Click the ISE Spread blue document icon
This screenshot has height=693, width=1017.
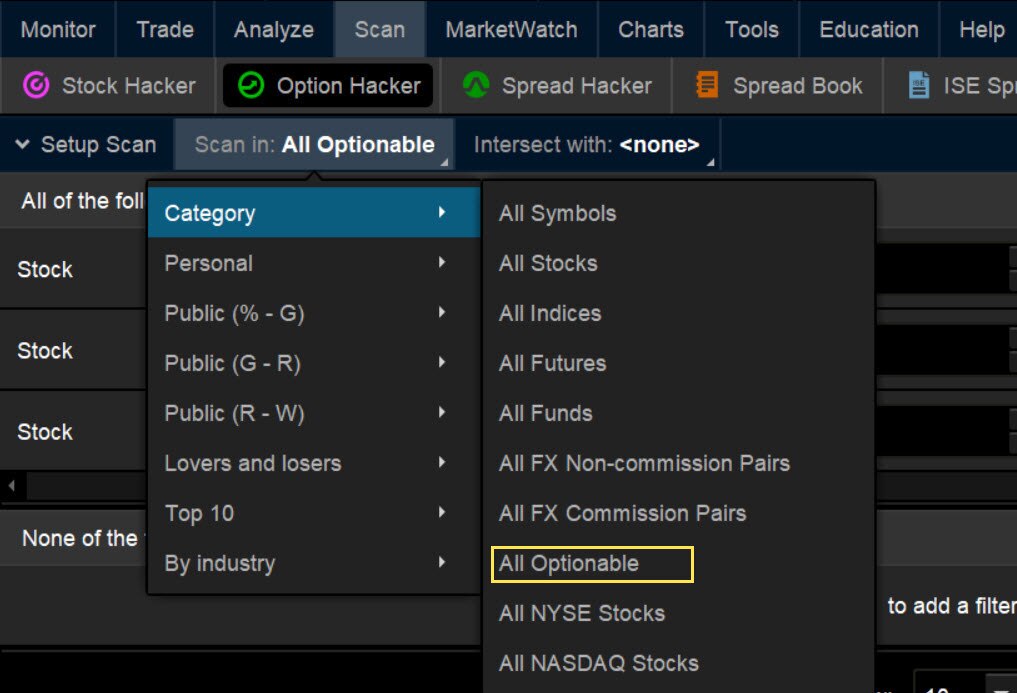[x=918, y=85]
